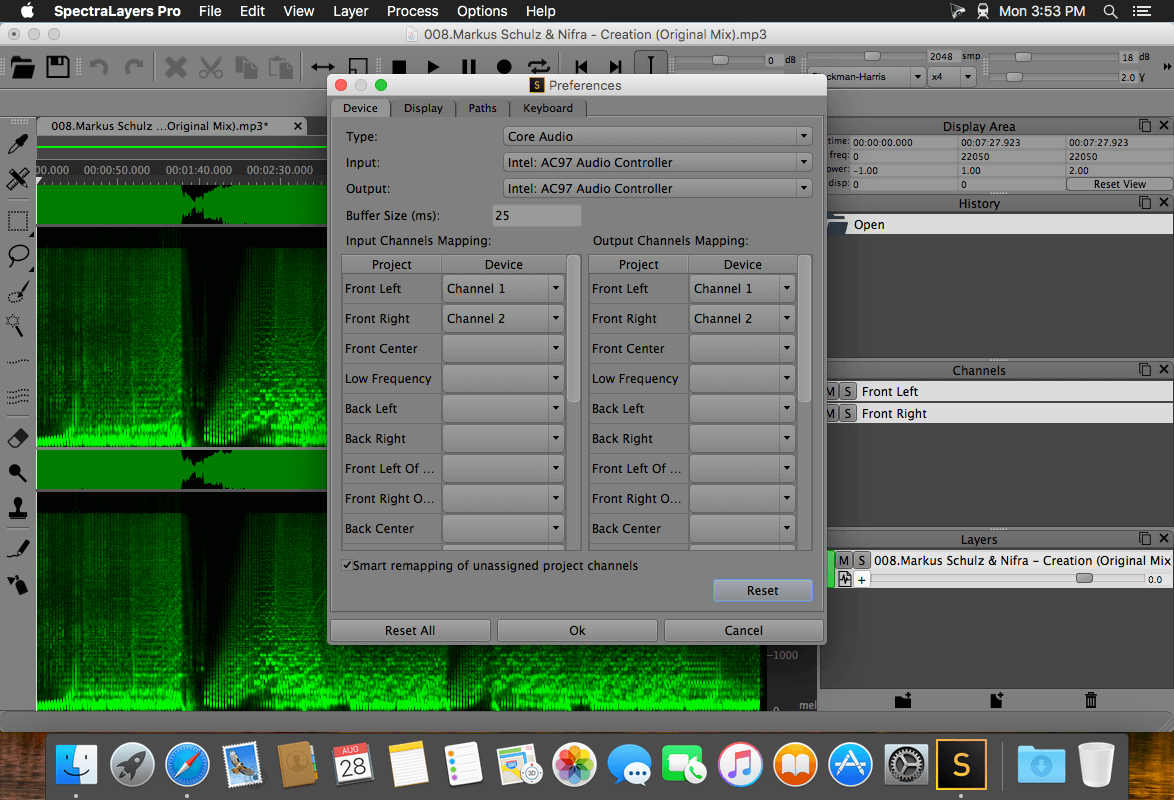The height and width of the screenshot is (800, 1174).
Task: Mute the Front Right channel
Action: pyautogui.click(x=831, y=413)
